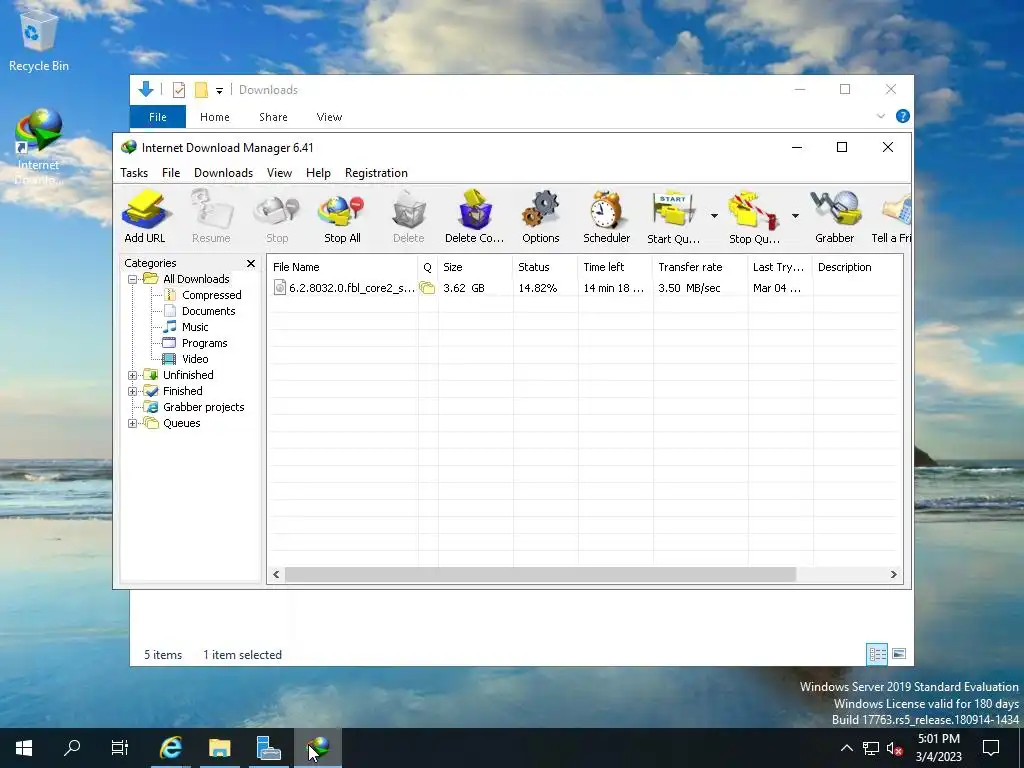Select the Compressed category
The width and height of the screenshot is (1024, 768).
[x=212, y=295]
